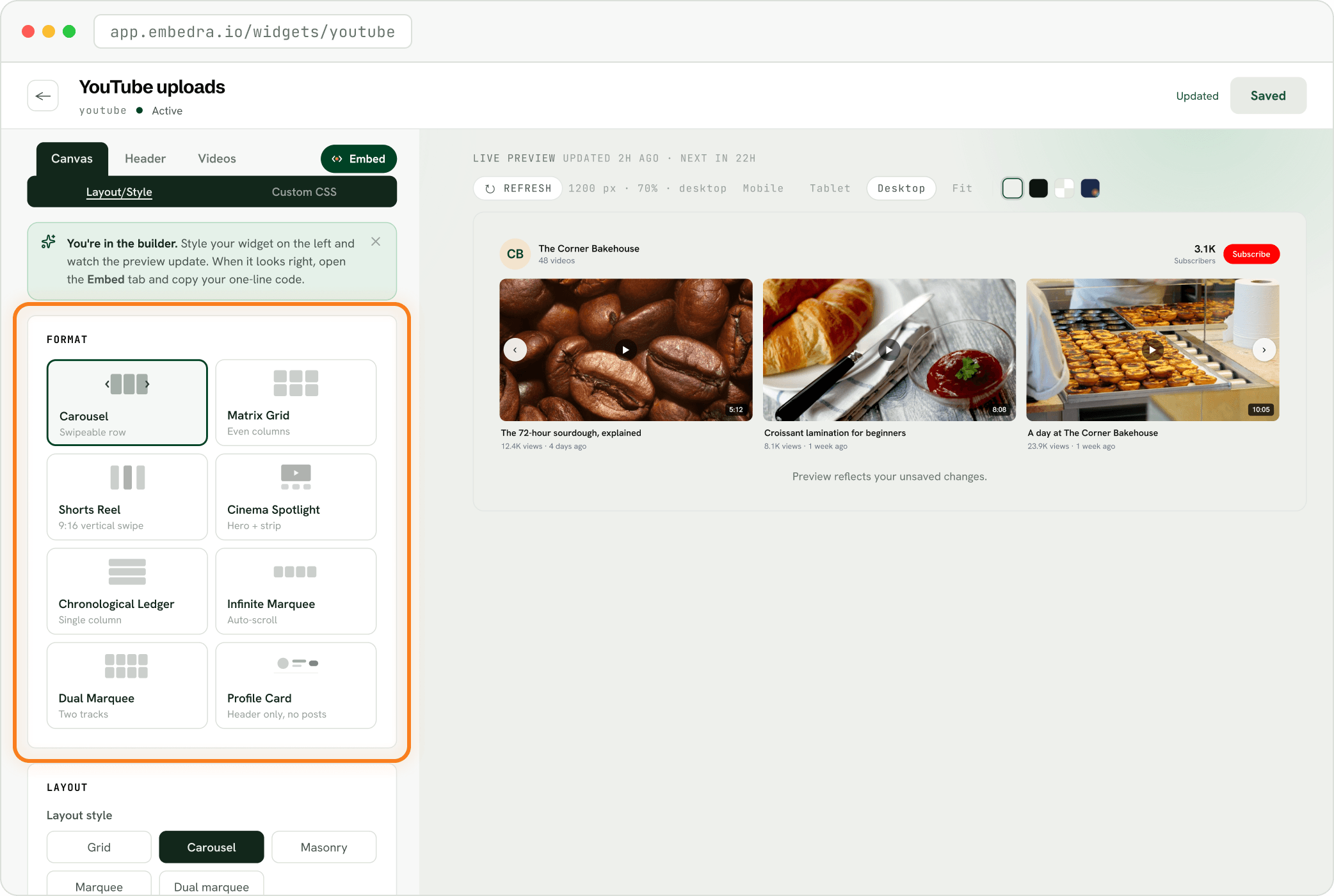Select Masonry layout style
1334x896 pixels.
click(324, 847)
